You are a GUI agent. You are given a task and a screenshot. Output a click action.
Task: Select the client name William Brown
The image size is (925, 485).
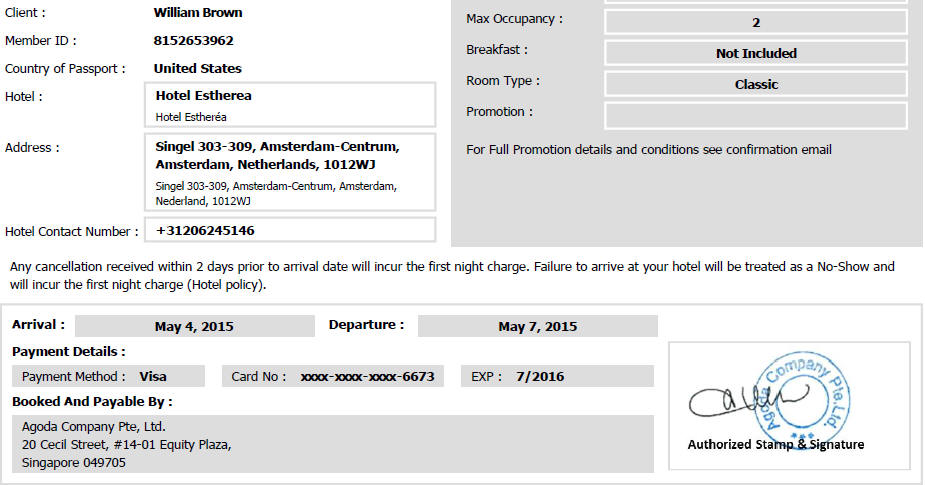point(198,12)
